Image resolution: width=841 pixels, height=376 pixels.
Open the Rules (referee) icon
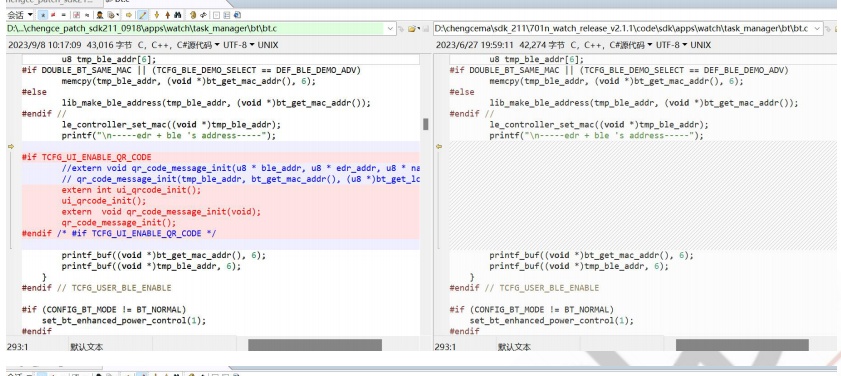100,15
